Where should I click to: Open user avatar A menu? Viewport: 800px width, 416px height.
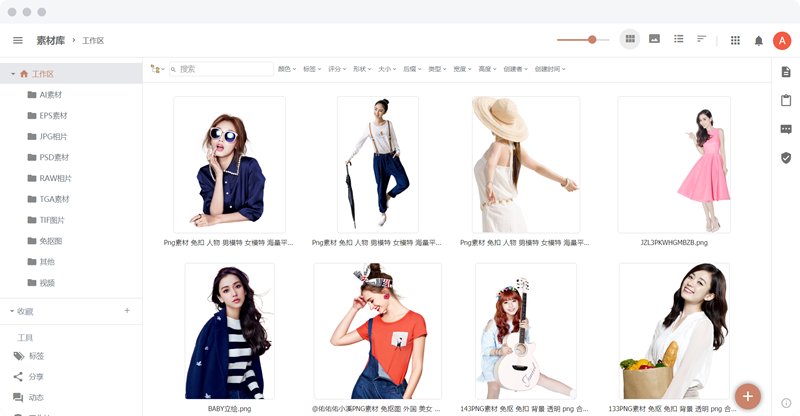tap(782, 41)
